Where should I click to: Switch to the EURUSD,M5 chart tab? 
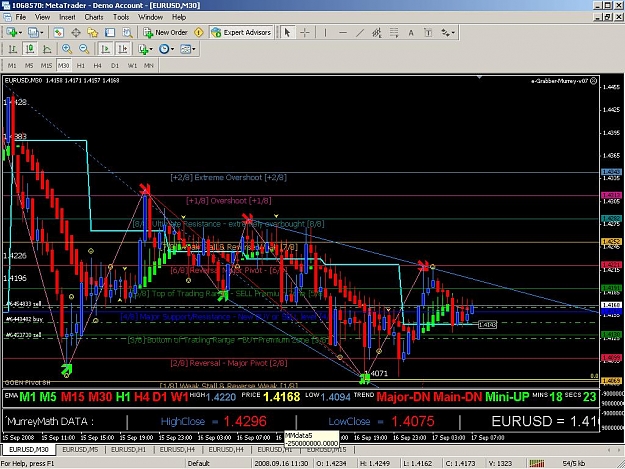[80, 449]
